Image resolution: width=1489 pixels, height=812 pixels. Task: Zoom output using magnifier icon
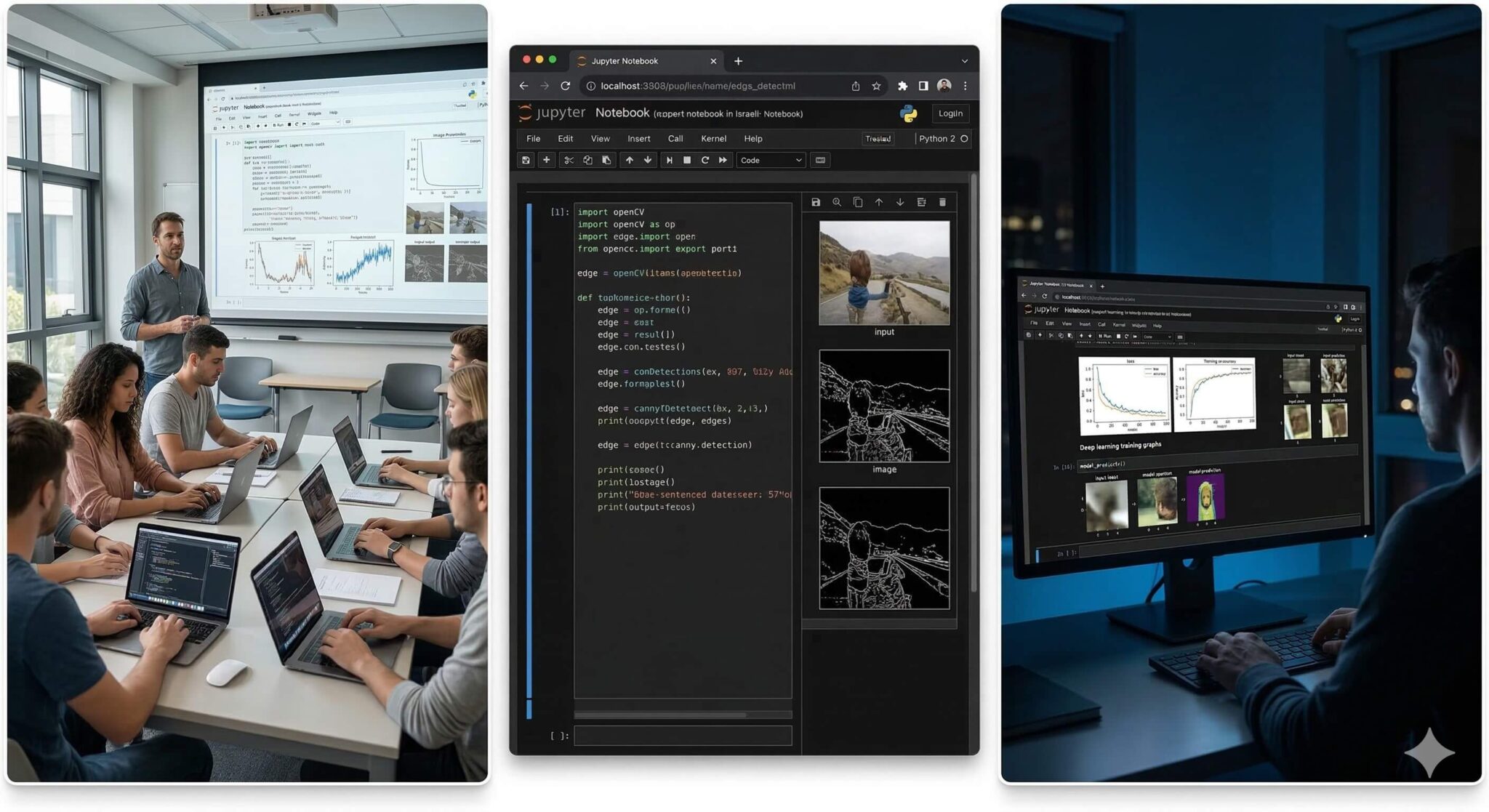tap(837, 202)
